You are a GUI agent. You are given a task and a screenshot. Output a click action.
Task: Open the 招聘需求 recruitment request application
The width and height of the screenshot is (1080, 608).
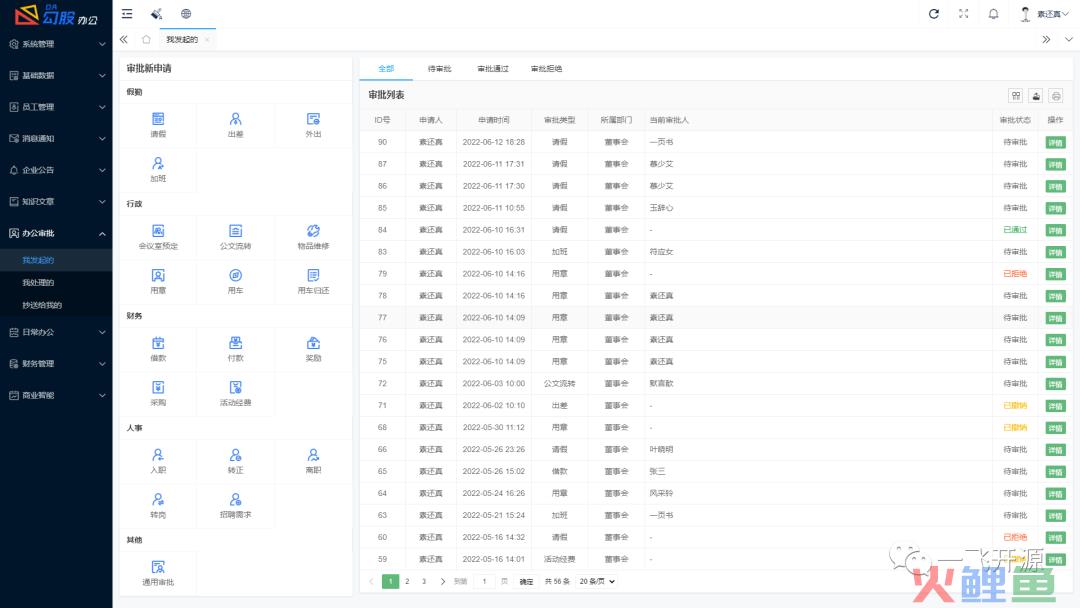click(x=236, y=506)
